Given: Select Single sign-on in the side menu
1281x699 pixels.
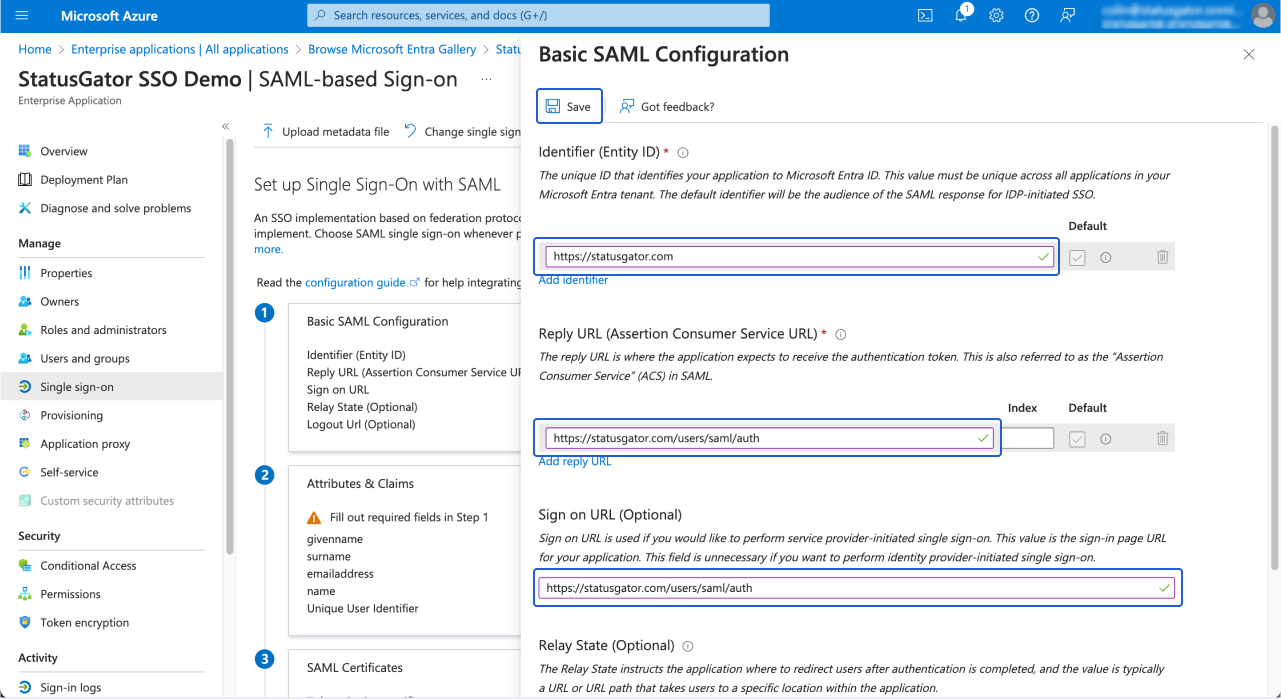Looking at the screenshot, I should 112,387.
